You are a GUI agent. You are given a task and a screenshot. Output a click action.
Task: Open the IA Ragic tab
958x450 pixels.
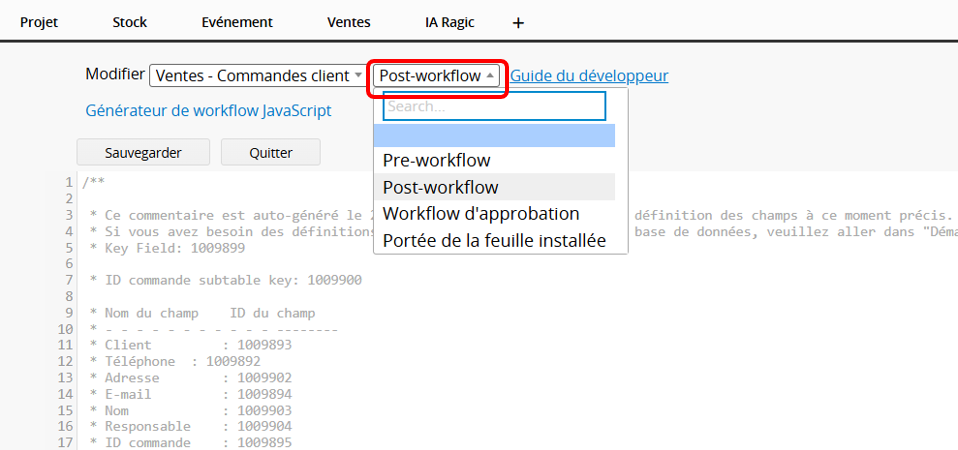pyautogui.click(x=449, y=22)
